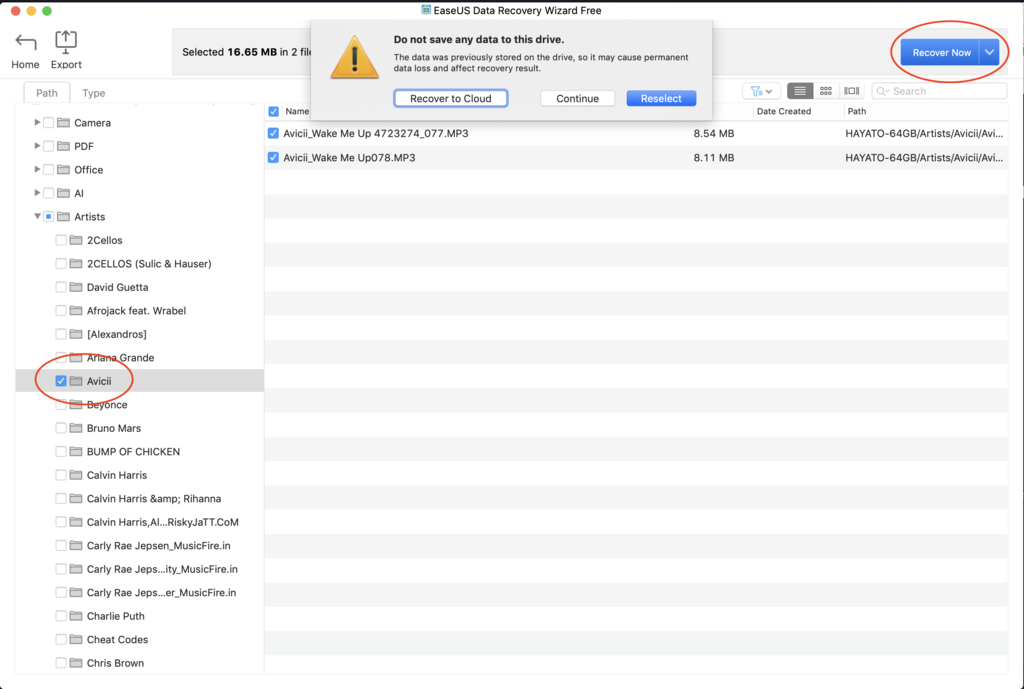Switch to preview filmstrip view
This screenshot has width=1024, height=689.
852,90
